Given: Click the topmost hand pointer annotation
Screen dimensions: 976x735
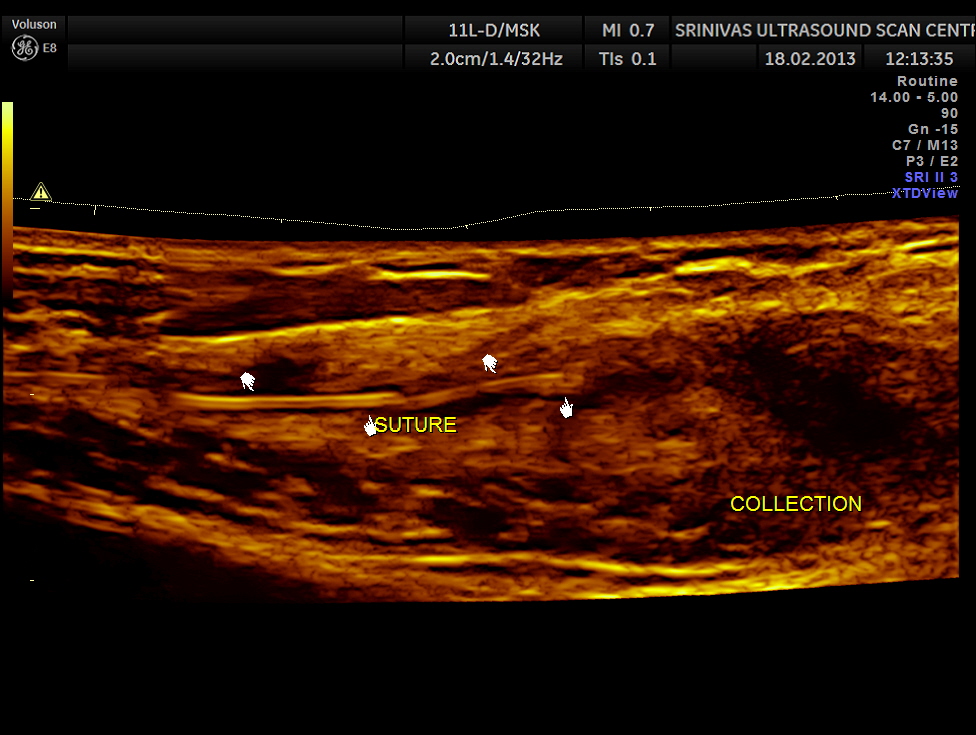Looking at the screenshot, I should tap(489, 362).
